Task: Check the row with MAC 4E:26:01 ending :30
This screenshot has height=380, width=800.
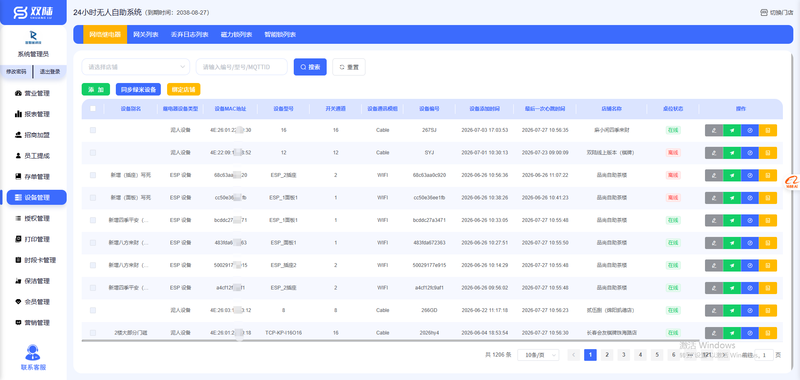Action: 93,130
